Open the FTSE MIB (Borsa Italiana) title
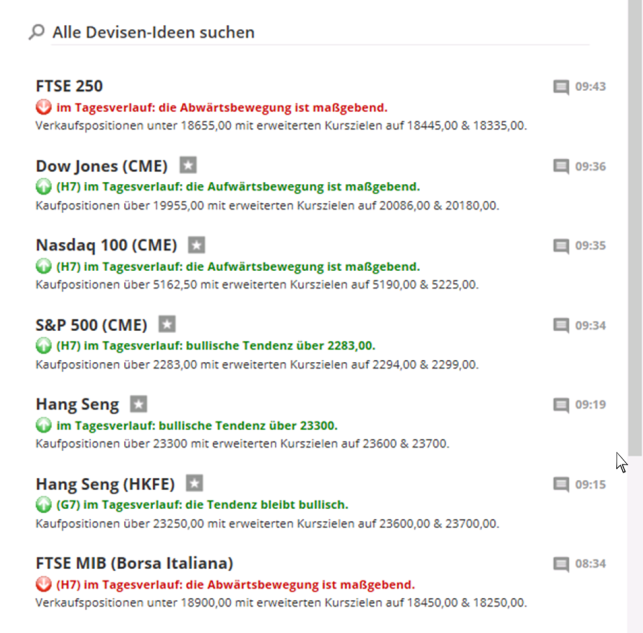 point(135,563)
